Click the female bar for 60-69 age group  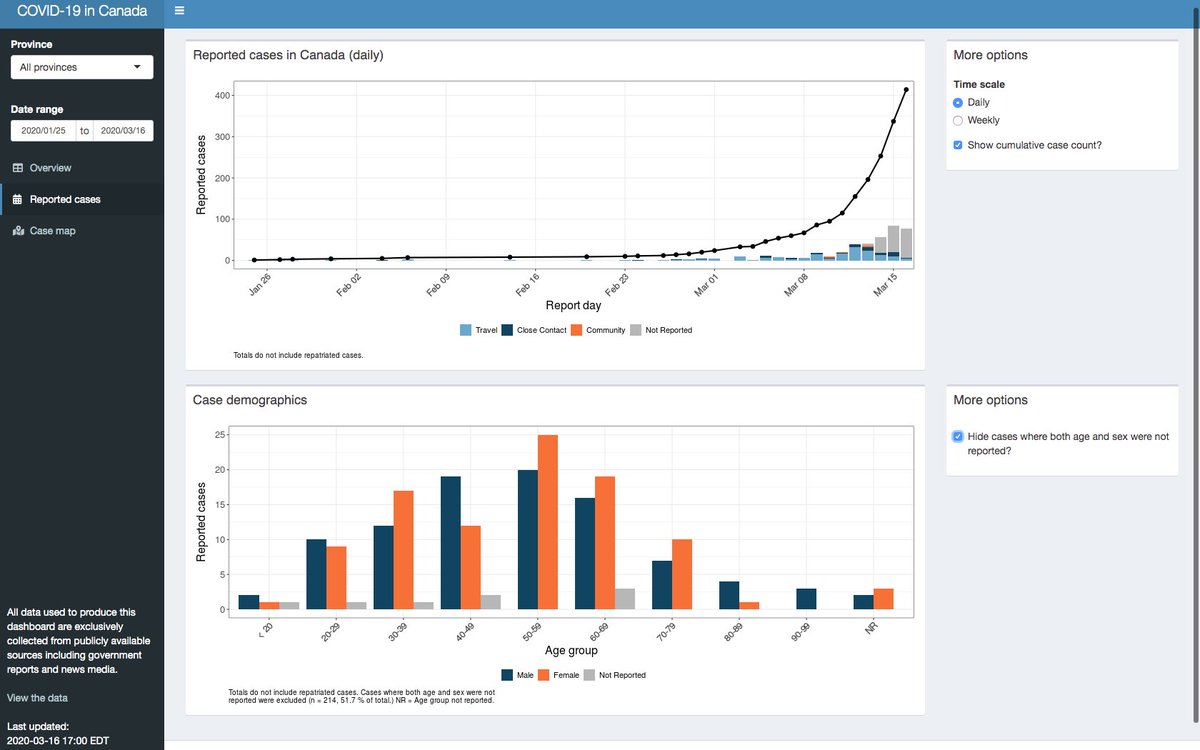(604, 543)
